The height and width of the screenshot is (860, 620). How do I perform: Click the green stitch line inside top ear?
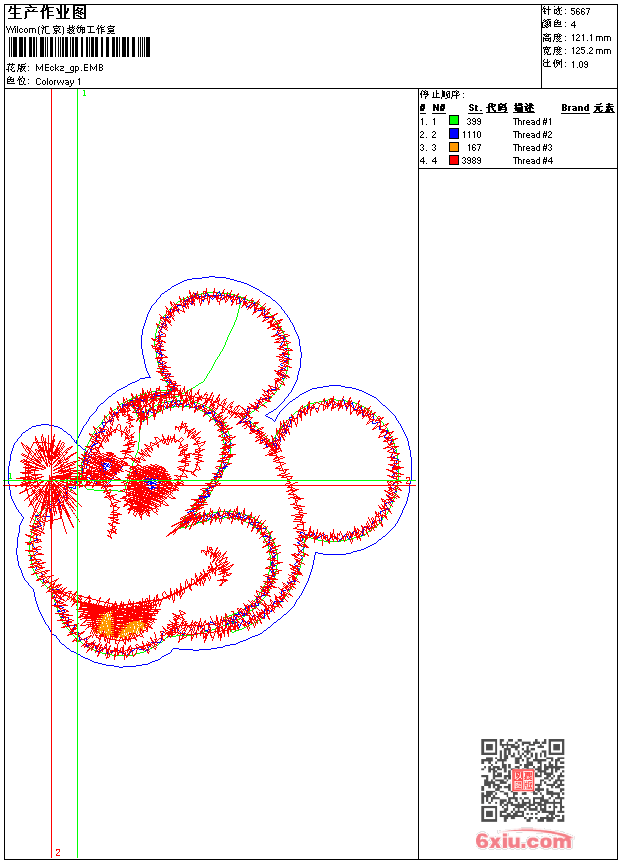coord(224,345)
